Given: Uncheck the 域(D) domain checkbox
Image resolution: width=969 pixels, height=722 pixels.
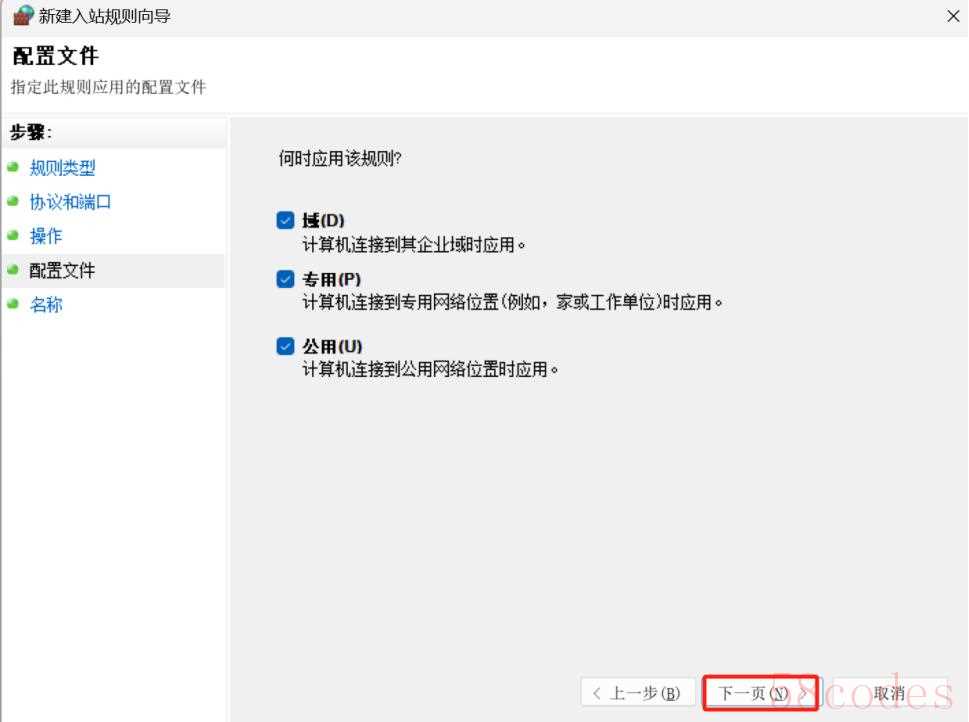Looking at the screenshot, I should coord(285,220).
